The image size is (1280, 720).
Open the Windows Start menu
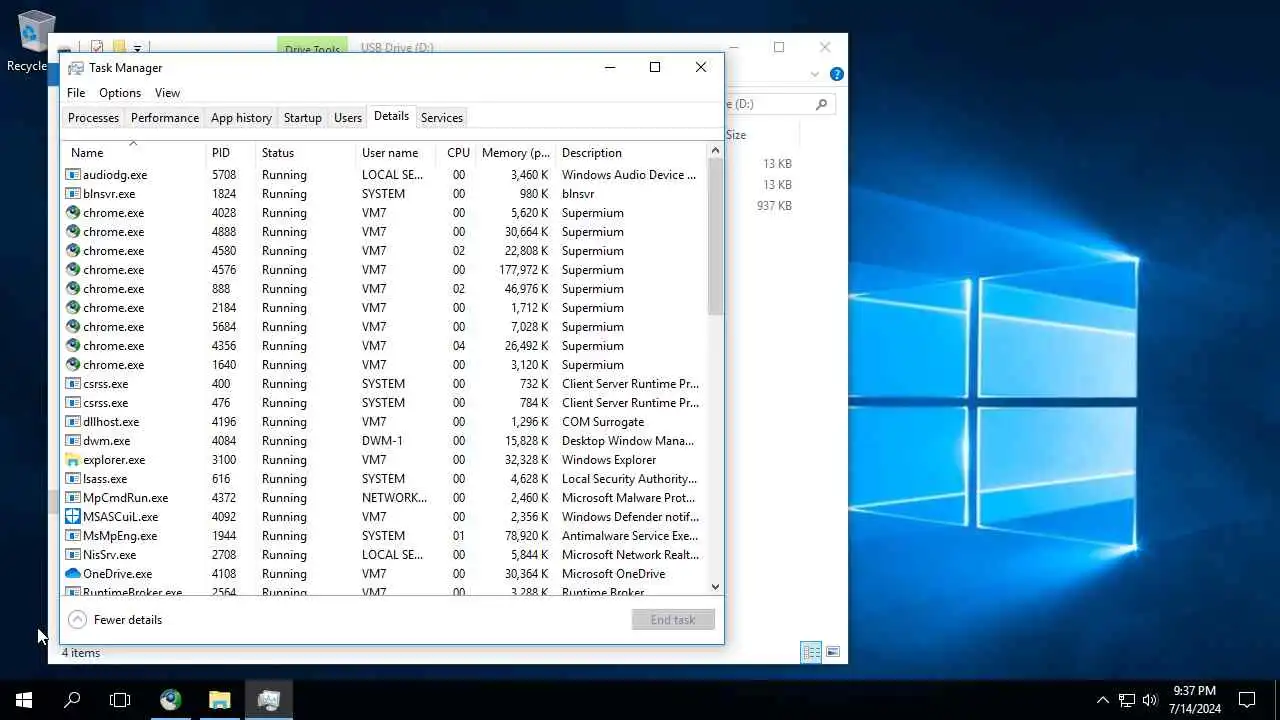point(24,700)
